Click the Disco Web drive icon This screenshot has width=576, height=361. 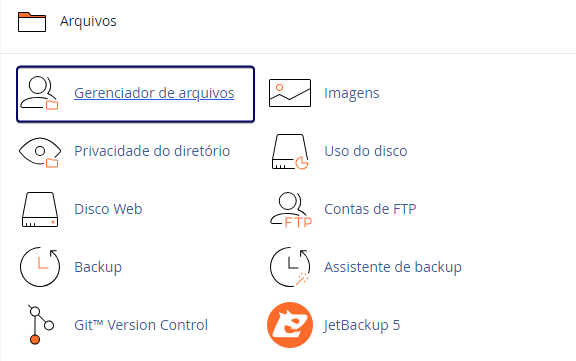[x=40, y=209]
